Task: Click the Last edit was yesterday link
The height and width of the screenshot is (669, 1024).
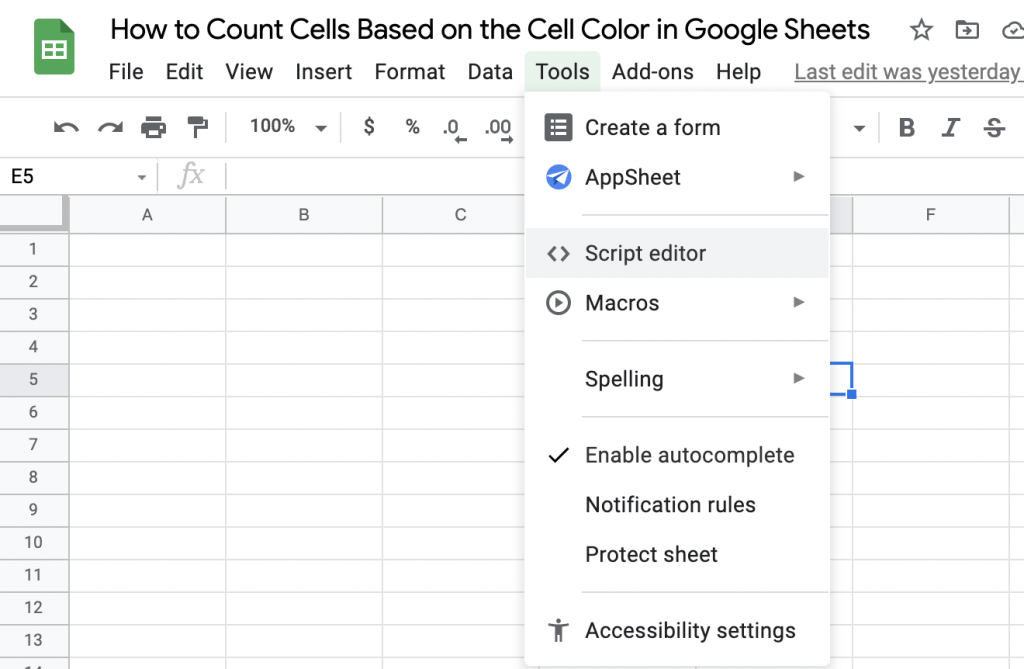Action: click(906, 71)
